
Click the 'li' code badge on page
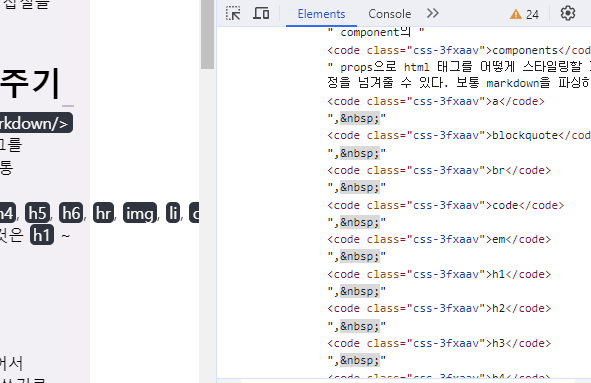[173, 213]
